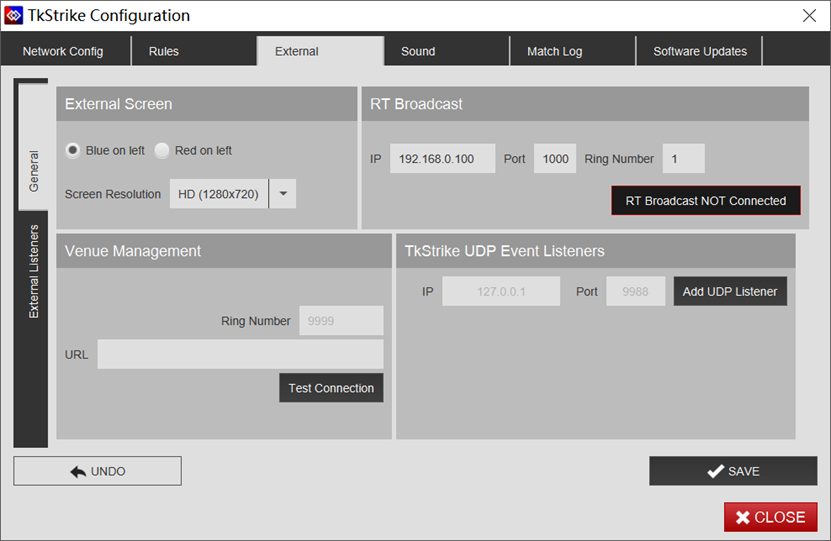Switch to the Network Config tab
Image resolution: width=831 pixels, height=541 pixels.
[62, 51]
